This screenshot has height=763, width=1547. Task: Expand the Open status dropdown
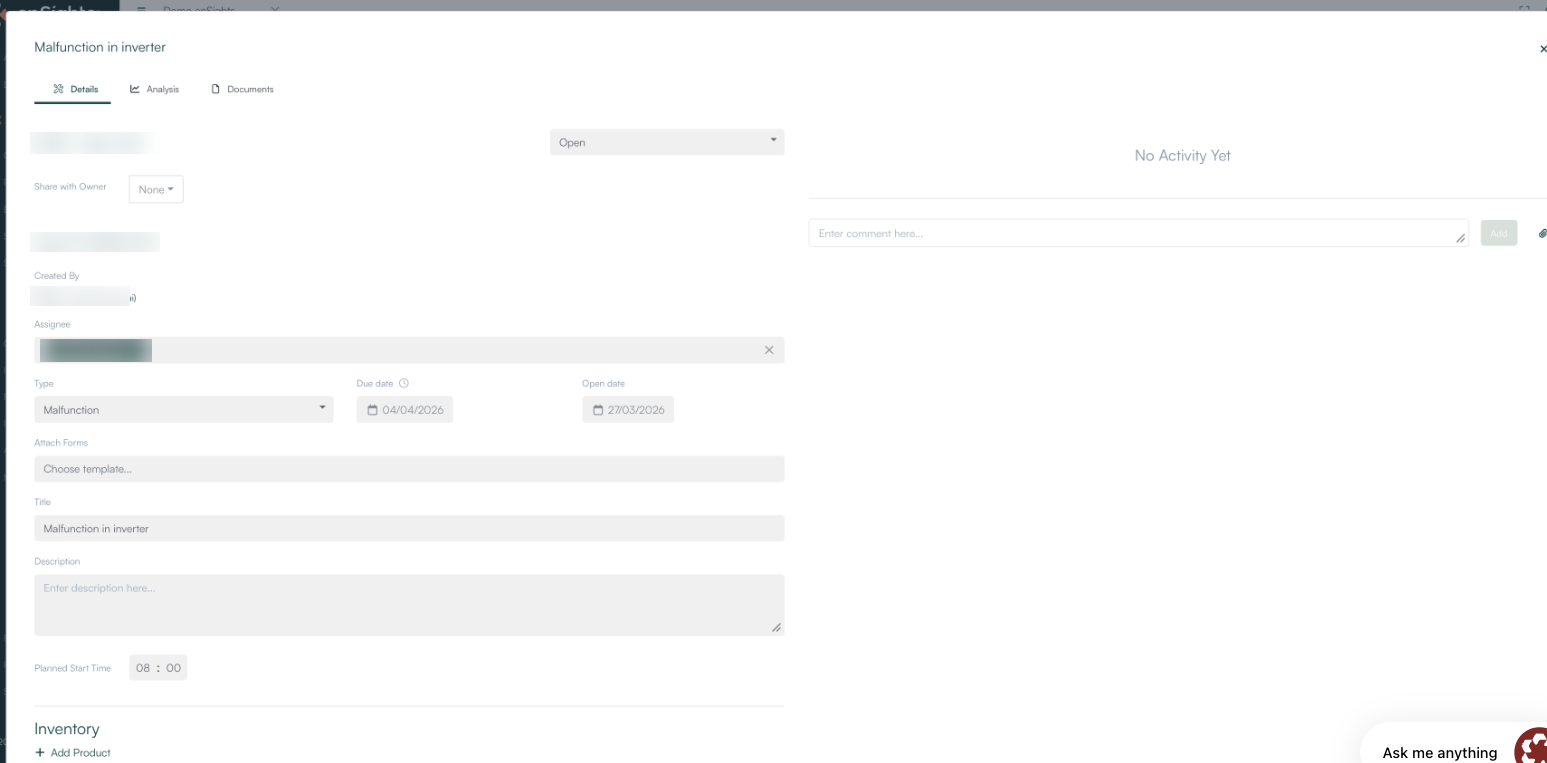(x=667, y=142)
